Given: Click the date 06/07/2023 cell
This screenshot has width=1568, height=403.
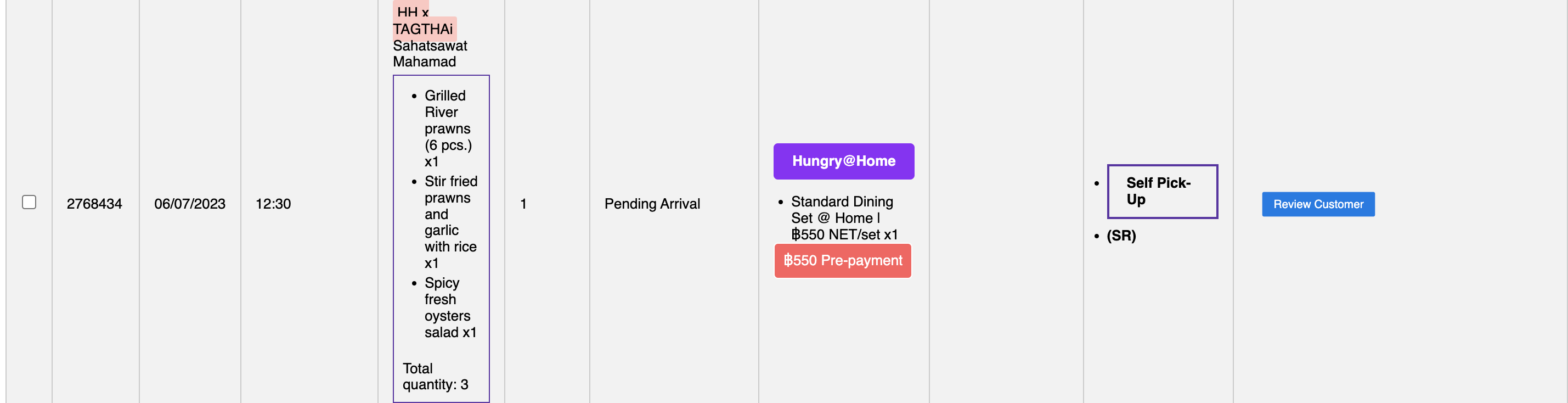Looking at the screenshot, I should tap(189, 204).
